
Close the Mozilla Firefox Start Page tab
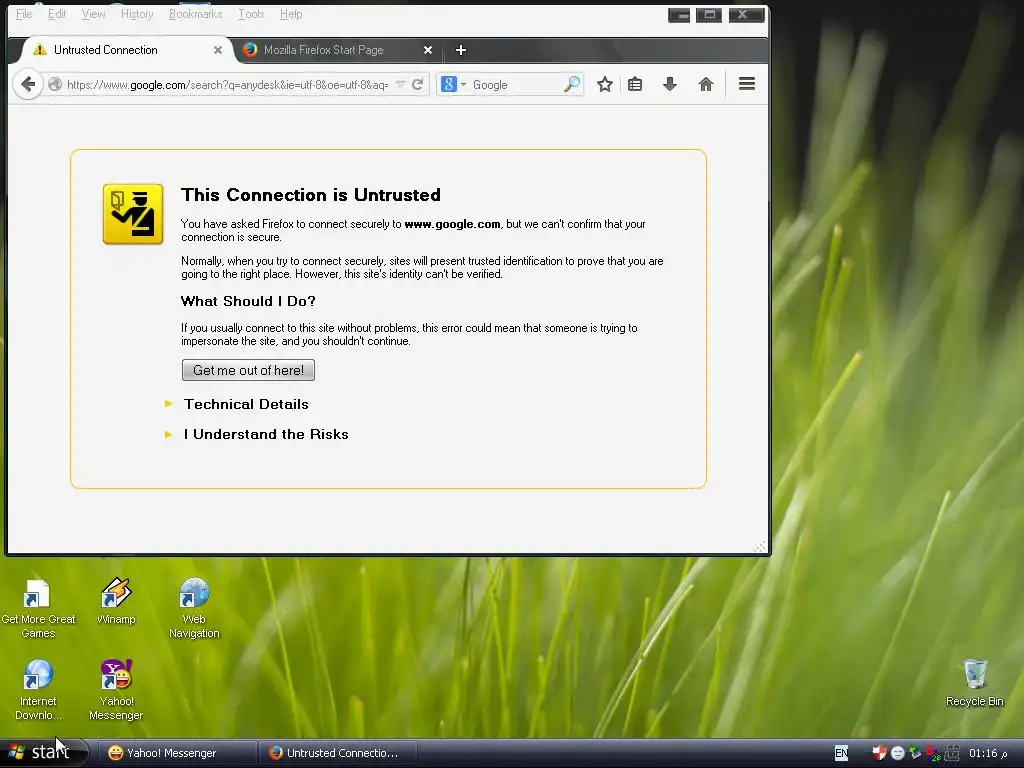428,50
